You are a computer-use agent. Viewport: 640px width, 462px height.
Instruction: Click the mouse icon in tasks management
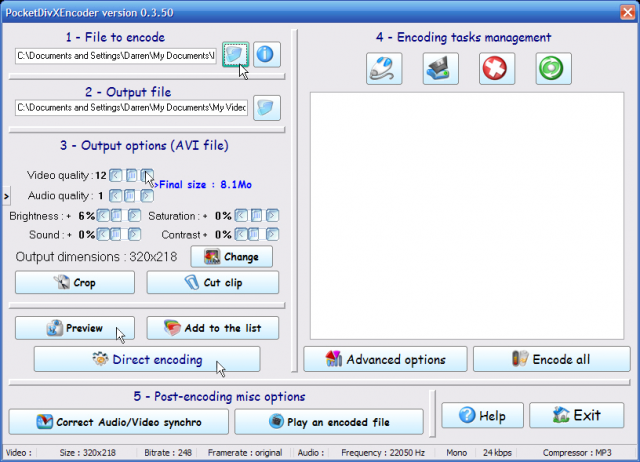(x=384, y=69)
